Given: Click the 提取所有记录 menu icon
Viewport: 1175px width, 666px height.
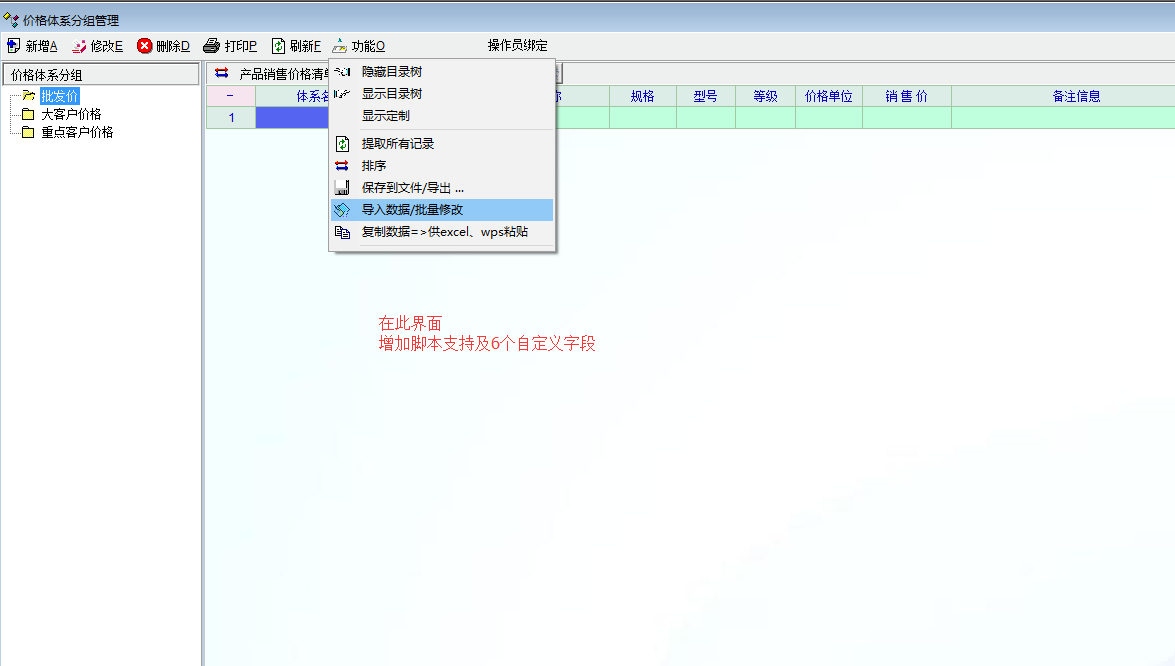Looking at the screenshot, I should [x=342, y=144].
